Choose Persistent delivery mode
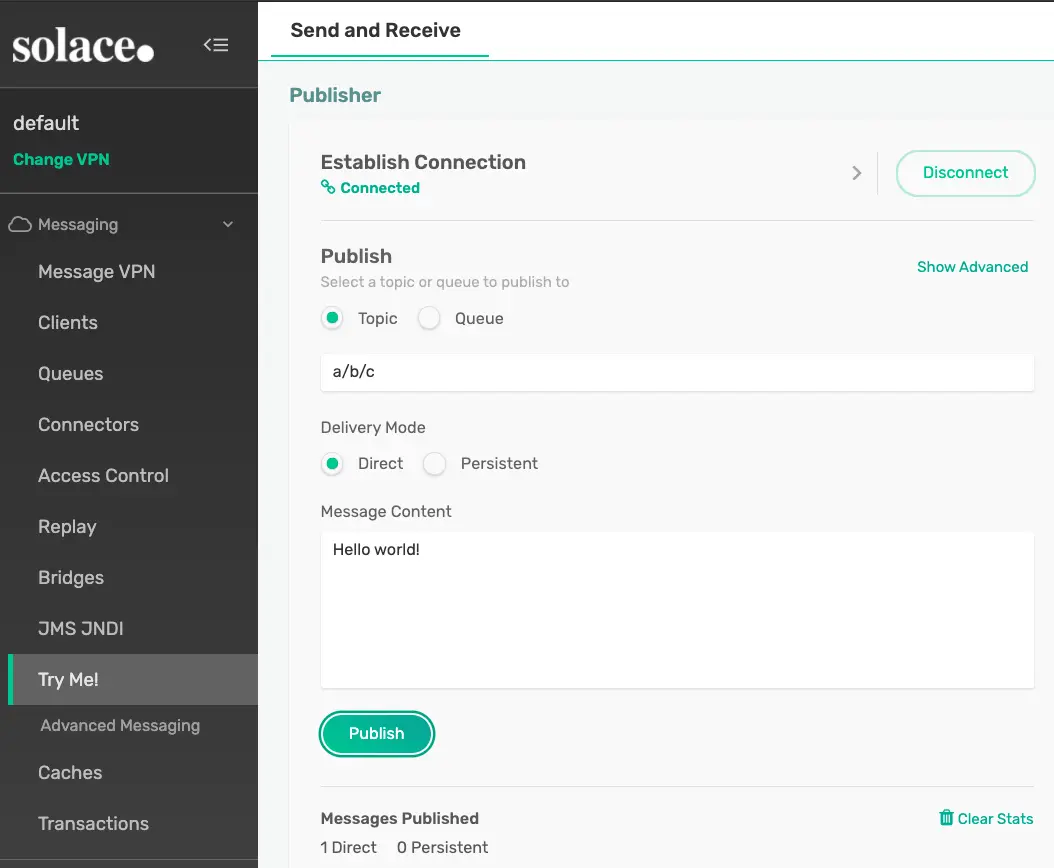 tap(434, 464)
